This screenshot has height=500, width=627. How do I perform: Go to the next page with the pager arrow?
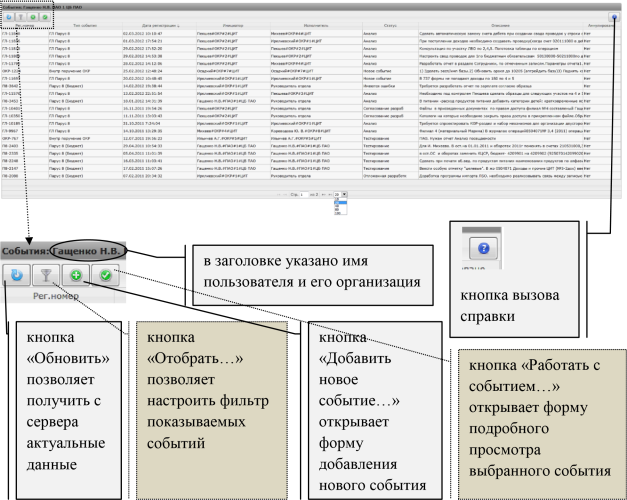point(324,194)
